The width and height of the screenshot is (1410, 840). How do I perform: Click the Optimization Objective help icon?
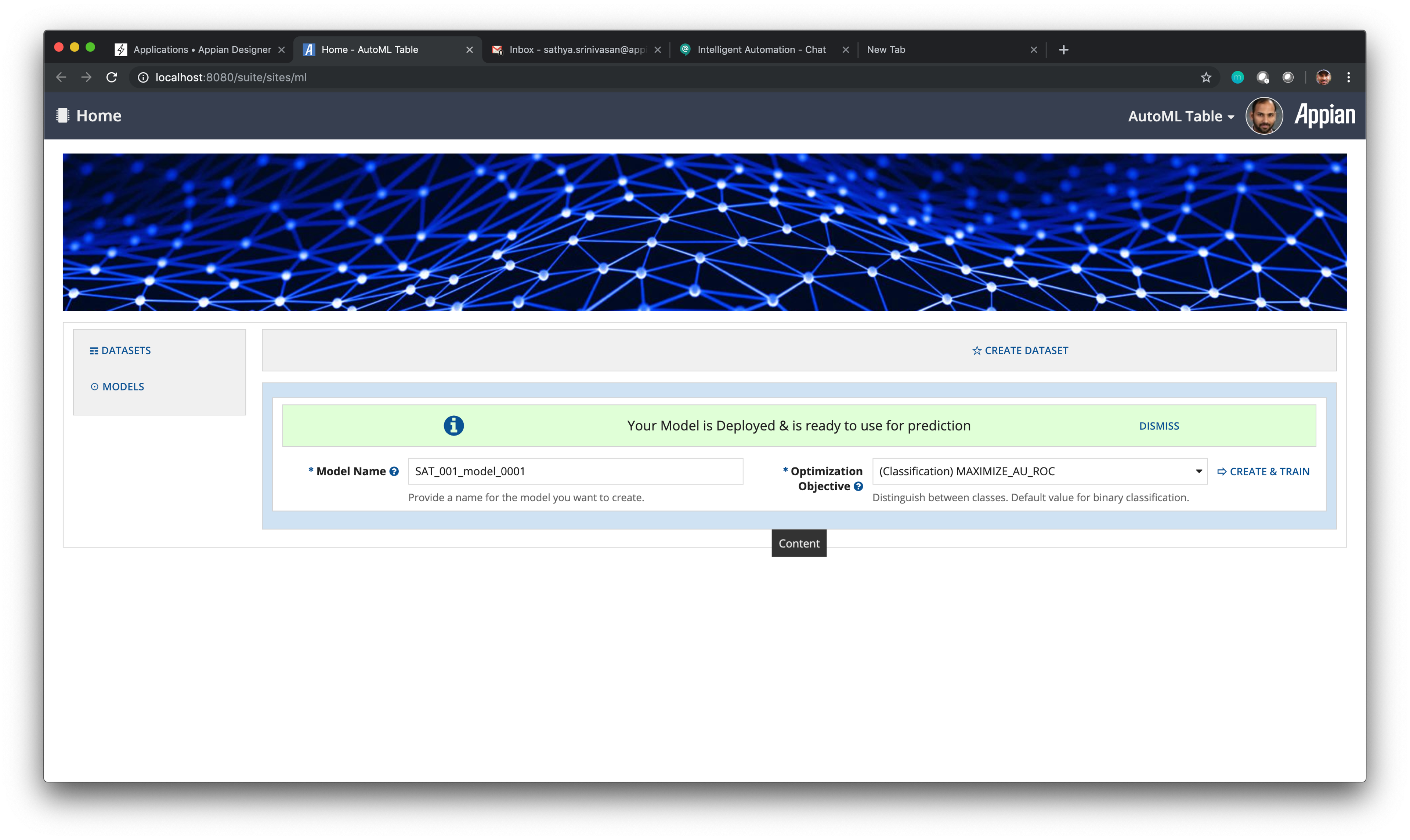(x=858, y=486)
